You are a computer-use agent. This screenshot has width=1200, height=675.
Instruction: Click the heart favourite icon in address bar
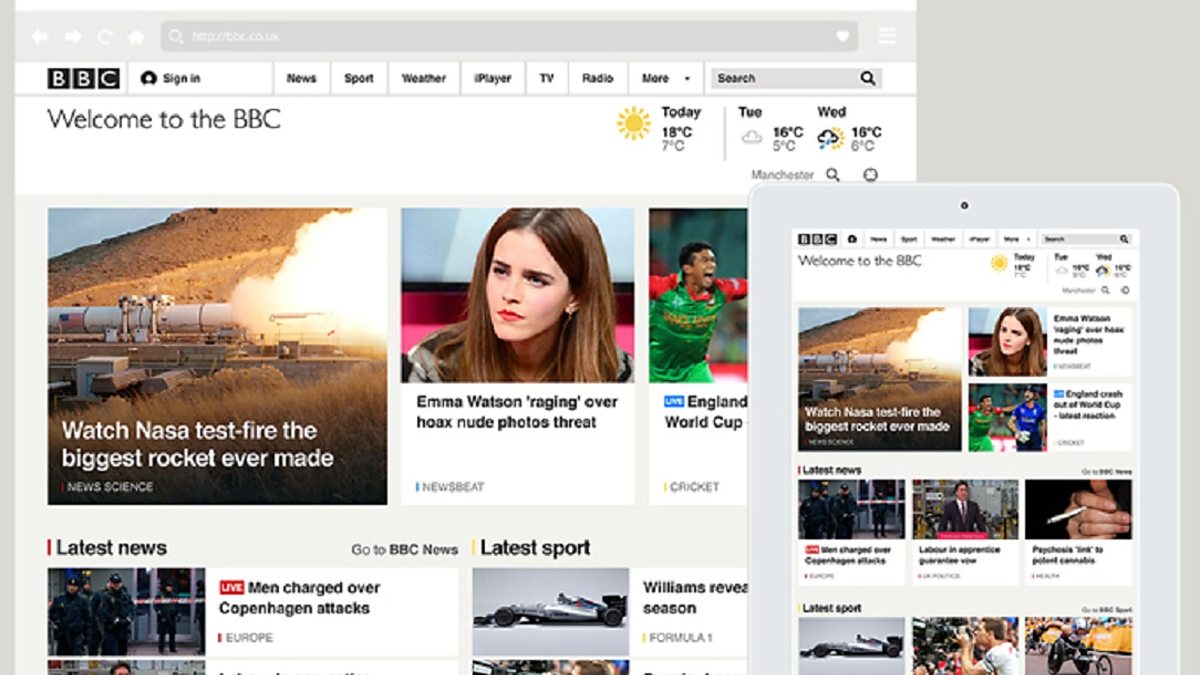(x=843, y=37)
